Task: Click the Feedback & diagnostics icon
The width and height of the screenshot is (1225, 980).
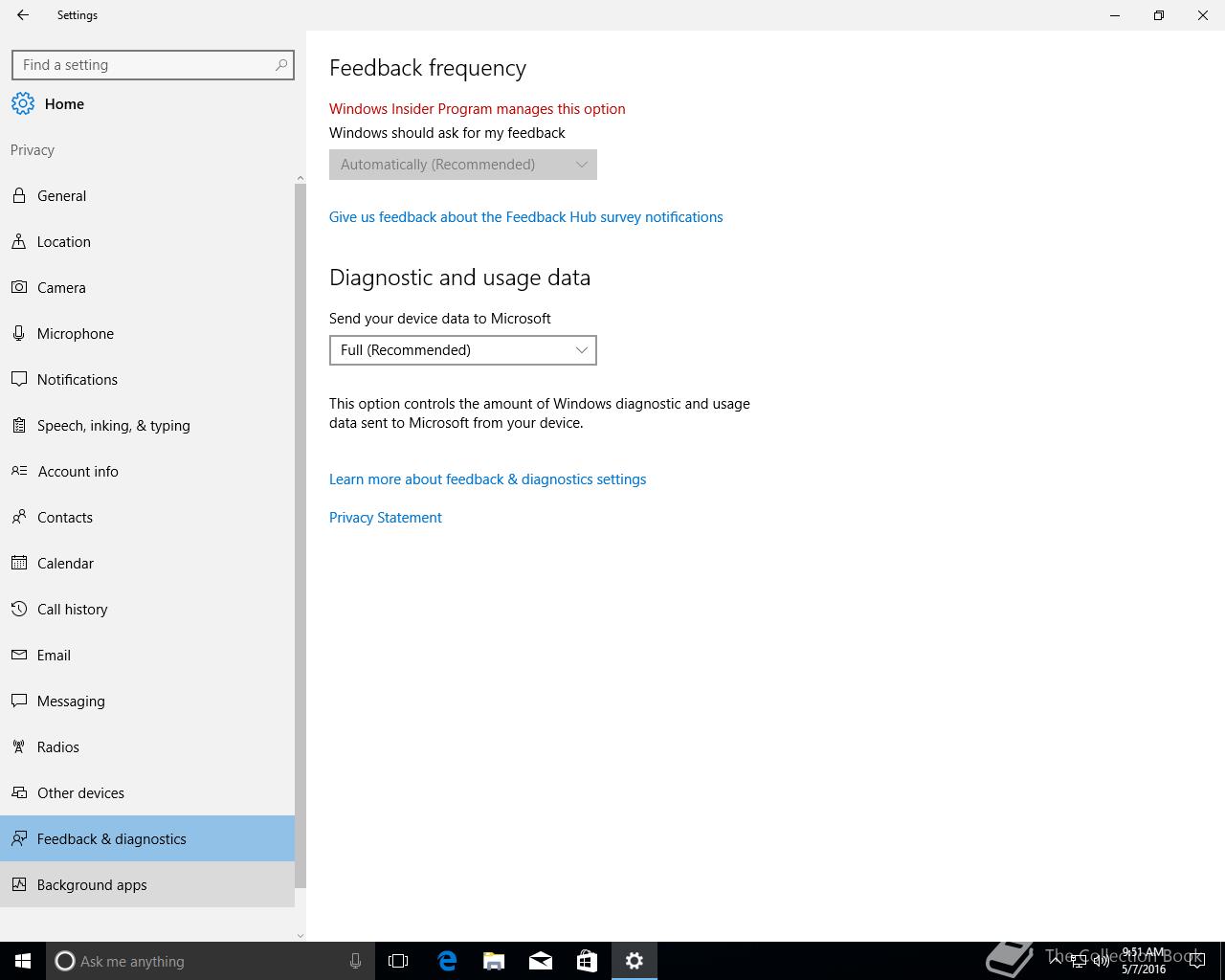Action: coord(19,838)
